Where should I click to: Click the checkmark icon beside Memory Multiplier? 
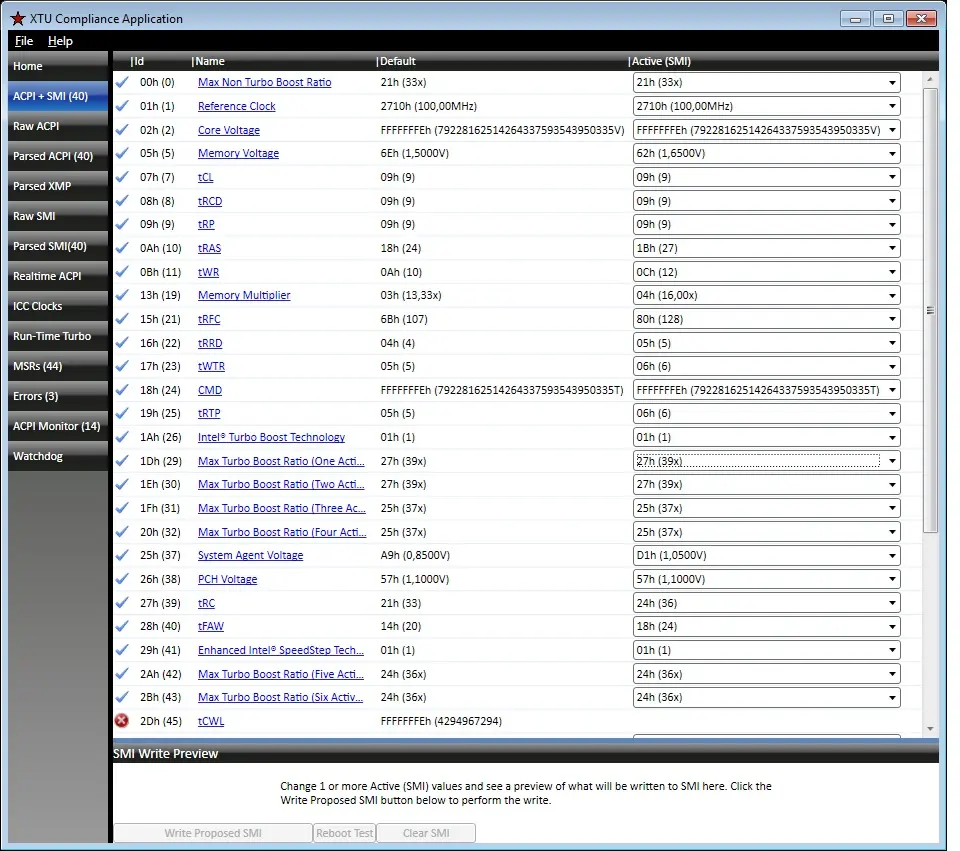click(122, 296)
